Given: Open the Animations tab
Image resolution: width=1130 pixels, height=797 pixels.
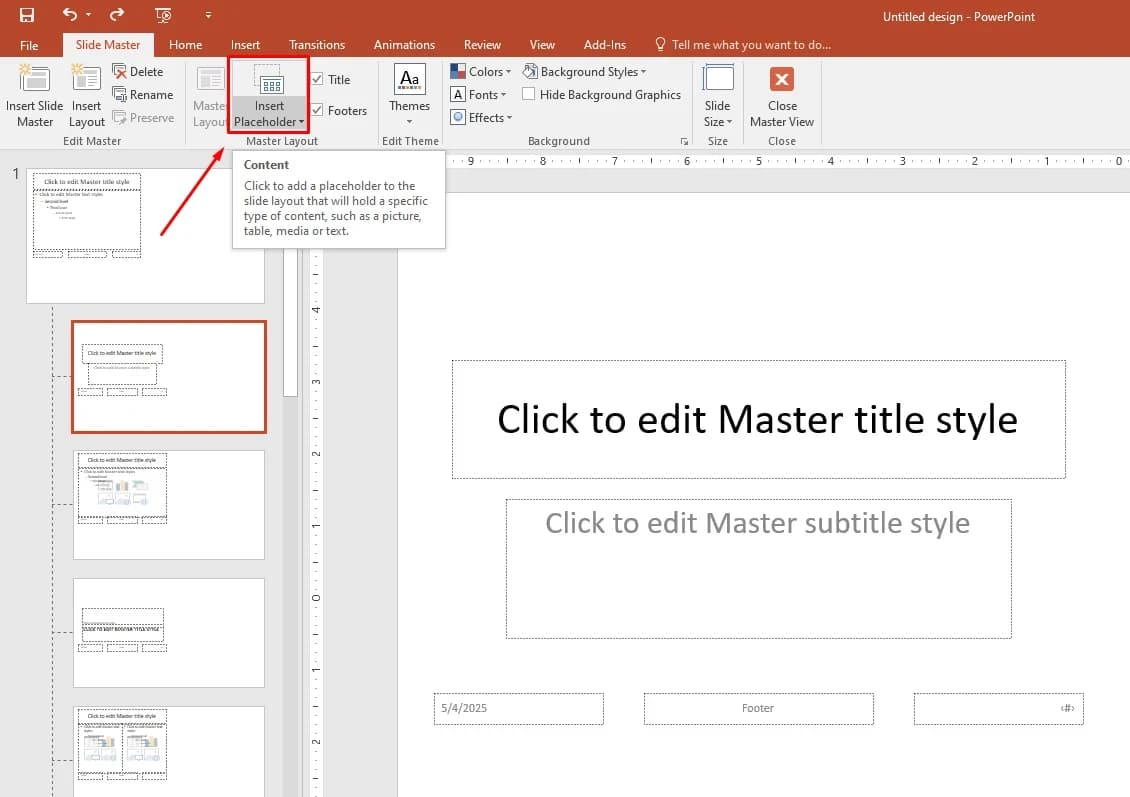Looking at the screenshot, I should [x=404, y=45].
